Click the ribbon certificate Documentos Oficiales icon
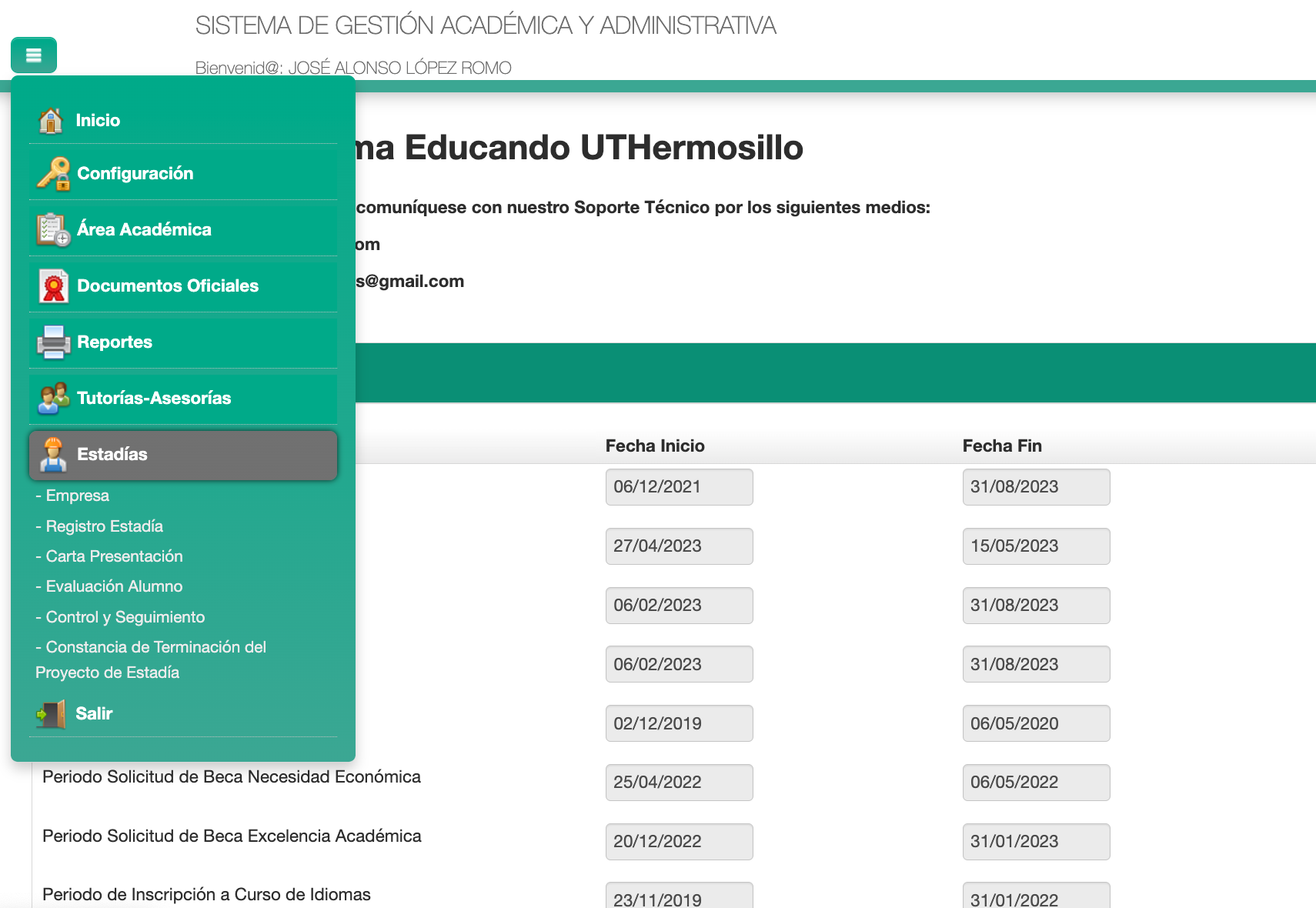 pyautogui.click(x=53, y=286)
